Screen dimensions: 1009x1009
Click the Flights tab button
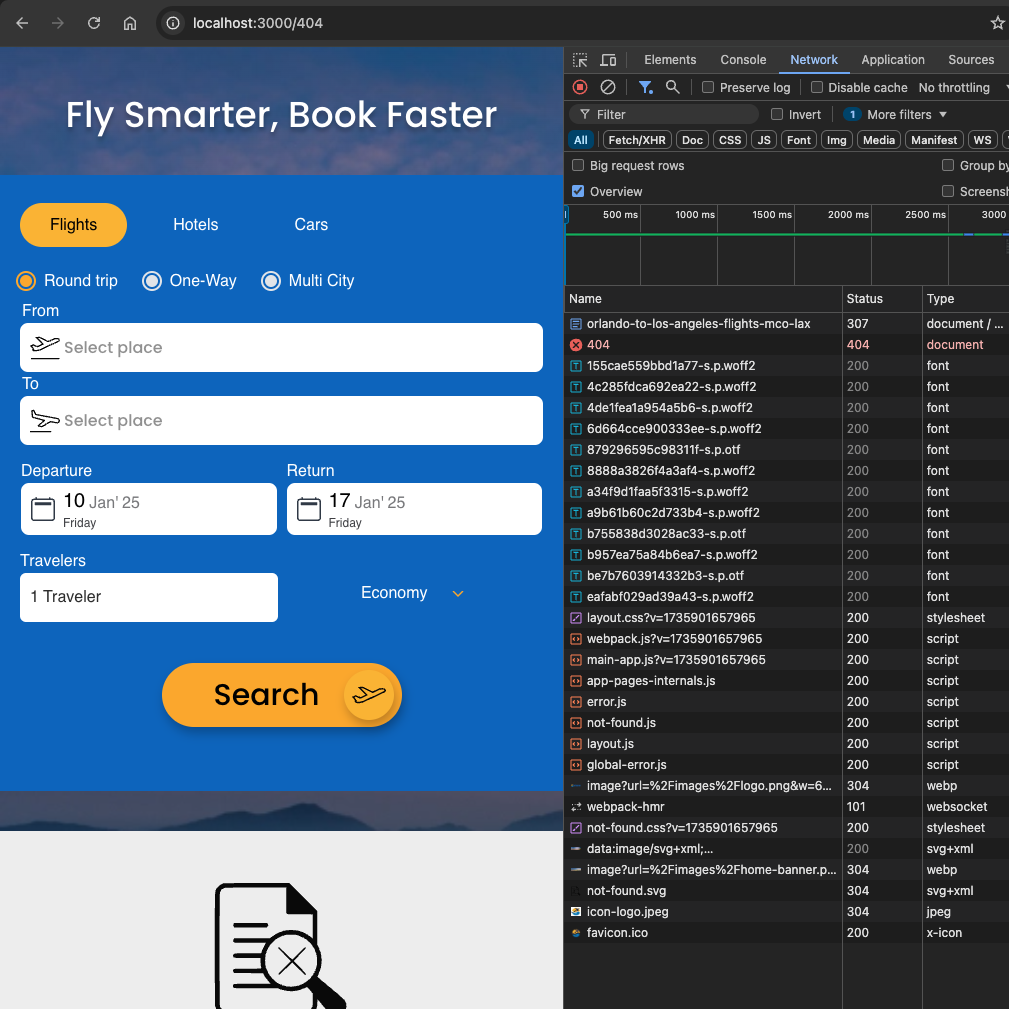[x=73, y=225]
